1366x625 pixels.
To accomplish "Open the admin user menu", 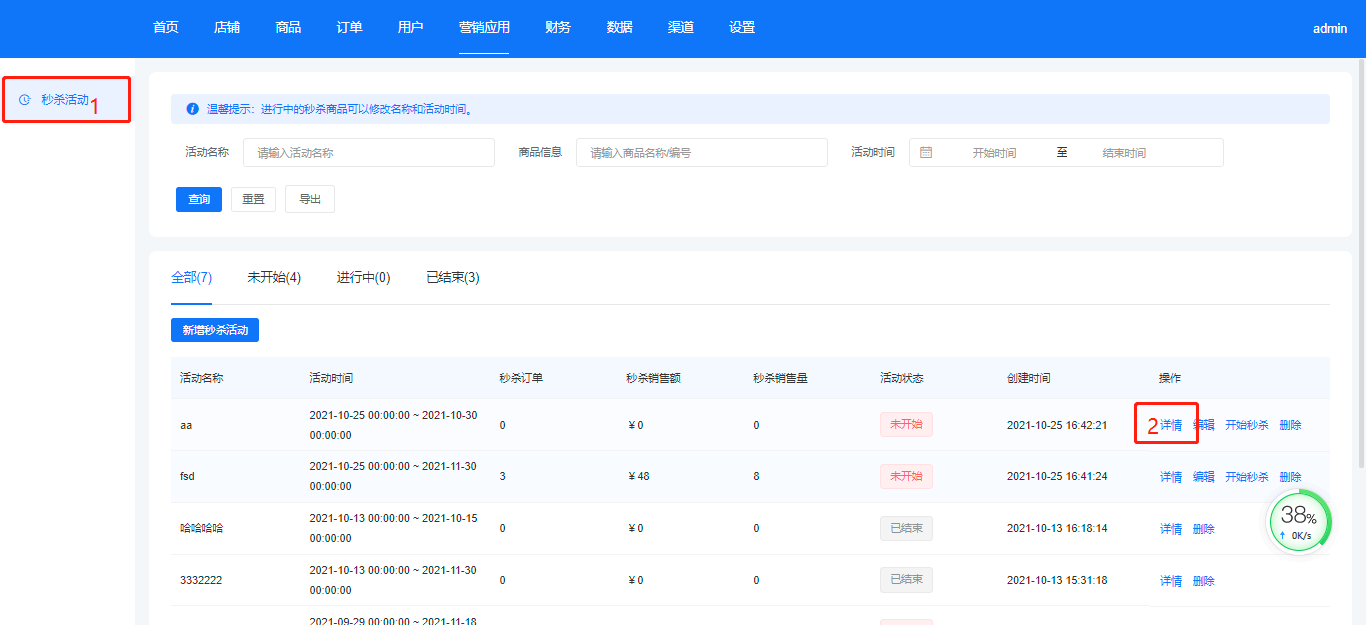I will [x=1330, y=29].
